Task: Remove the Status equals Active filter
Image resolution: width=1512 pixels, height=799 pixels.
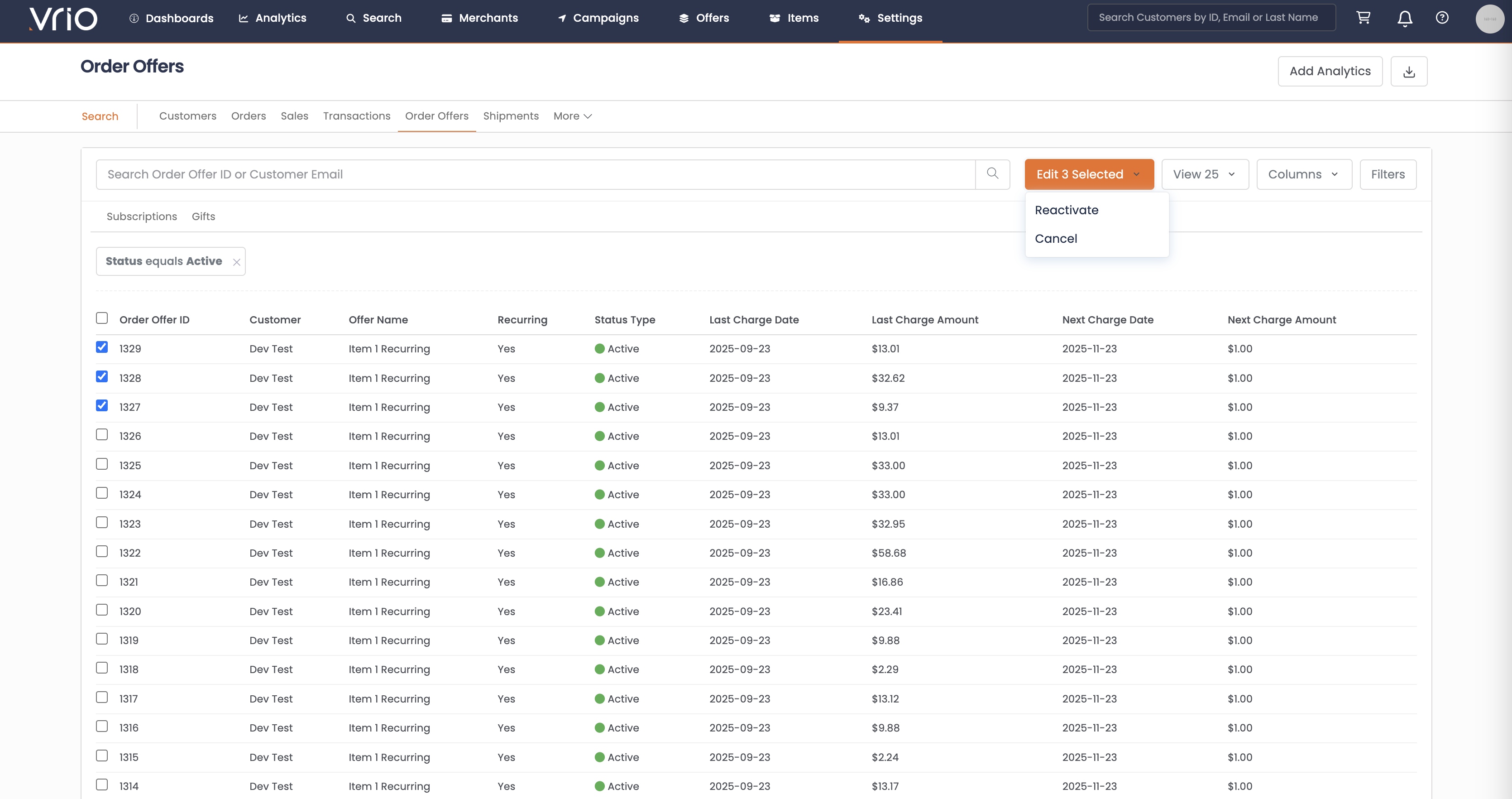Action: click(237, 262)
